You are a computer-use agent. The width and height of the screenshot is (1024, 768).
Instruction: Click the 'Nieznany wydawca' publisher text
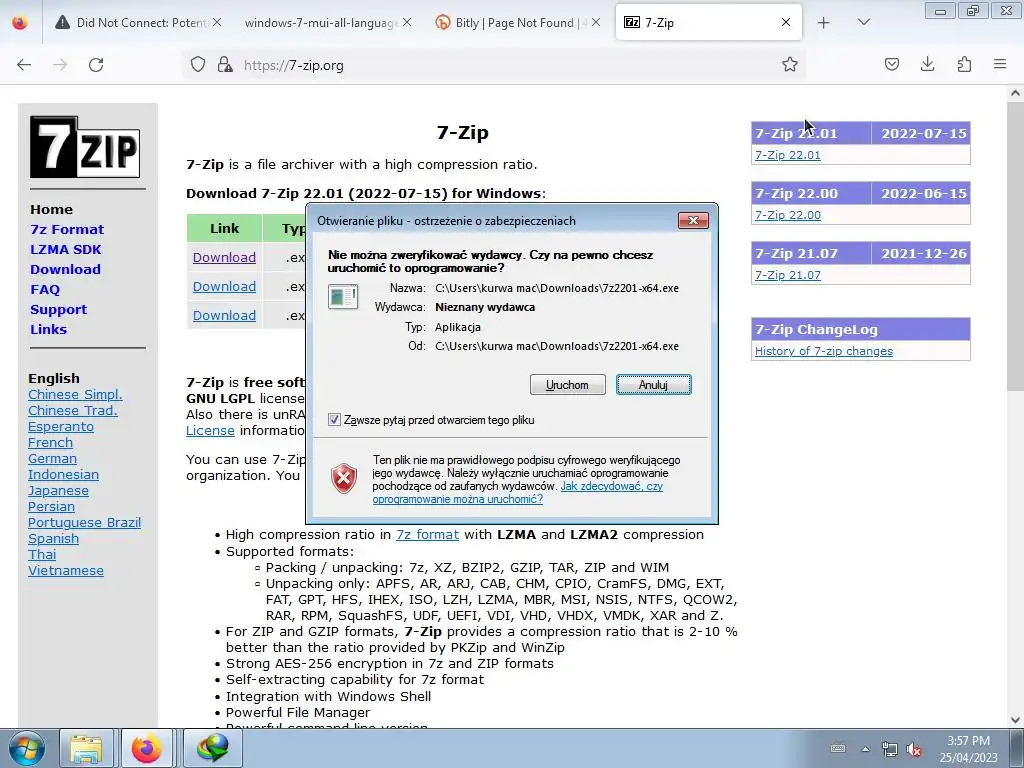pos(485,307)
